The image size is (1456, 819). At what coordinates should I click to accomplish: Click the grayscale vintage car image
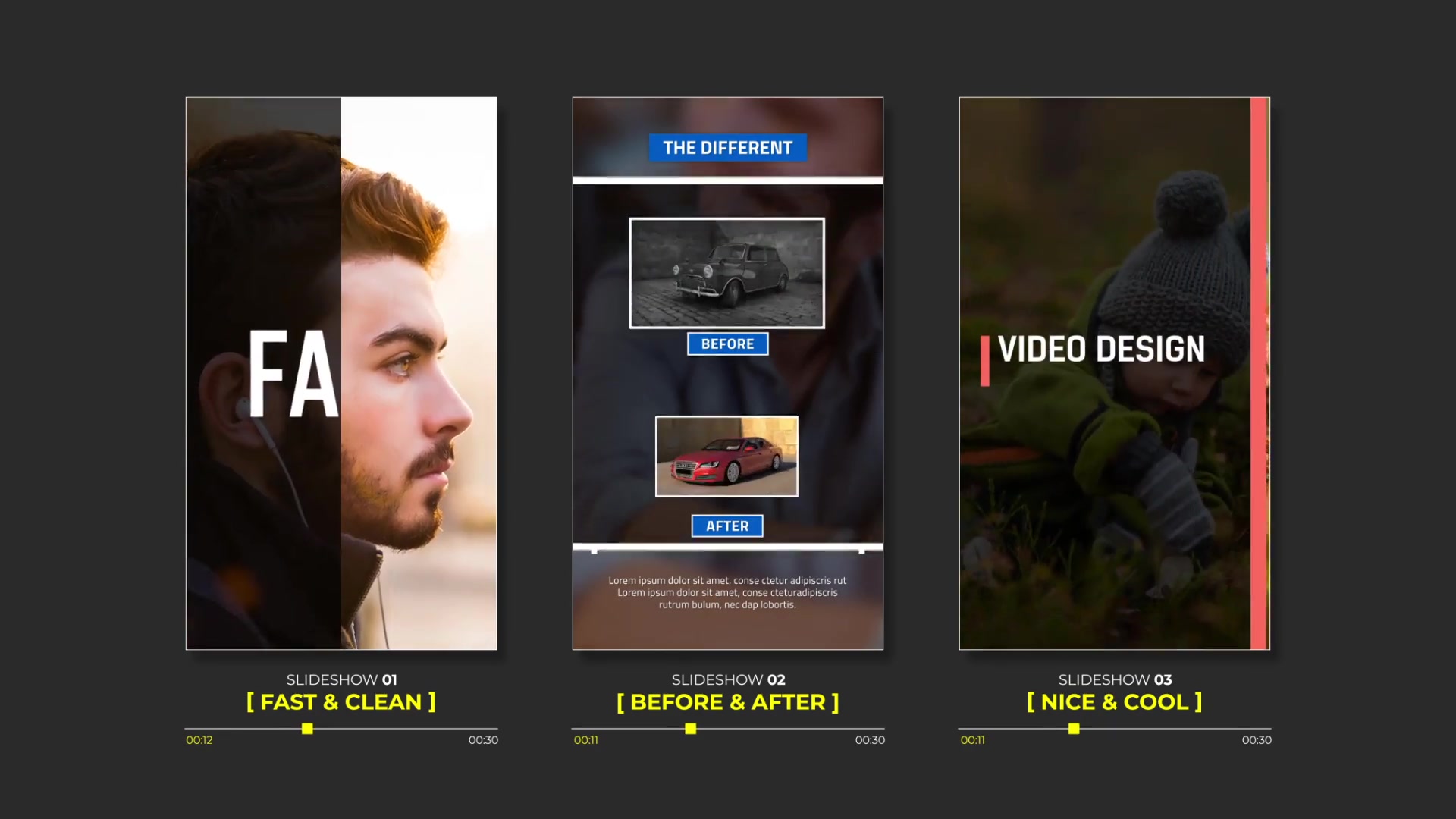(x=727, y=273)
